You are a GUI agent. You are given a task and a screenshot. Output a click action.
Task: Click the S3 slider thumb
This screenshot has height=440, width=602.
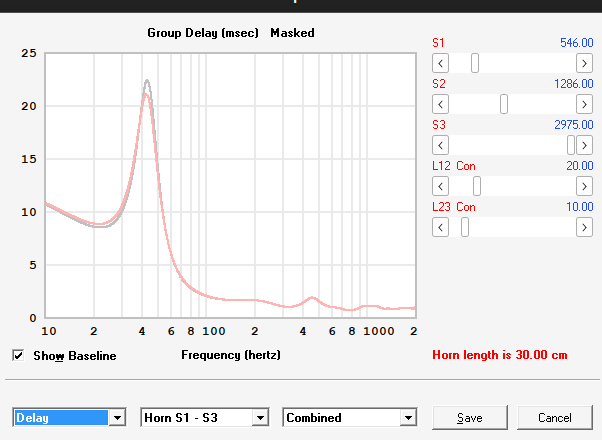pyautogui.click(x=571, y=146)
